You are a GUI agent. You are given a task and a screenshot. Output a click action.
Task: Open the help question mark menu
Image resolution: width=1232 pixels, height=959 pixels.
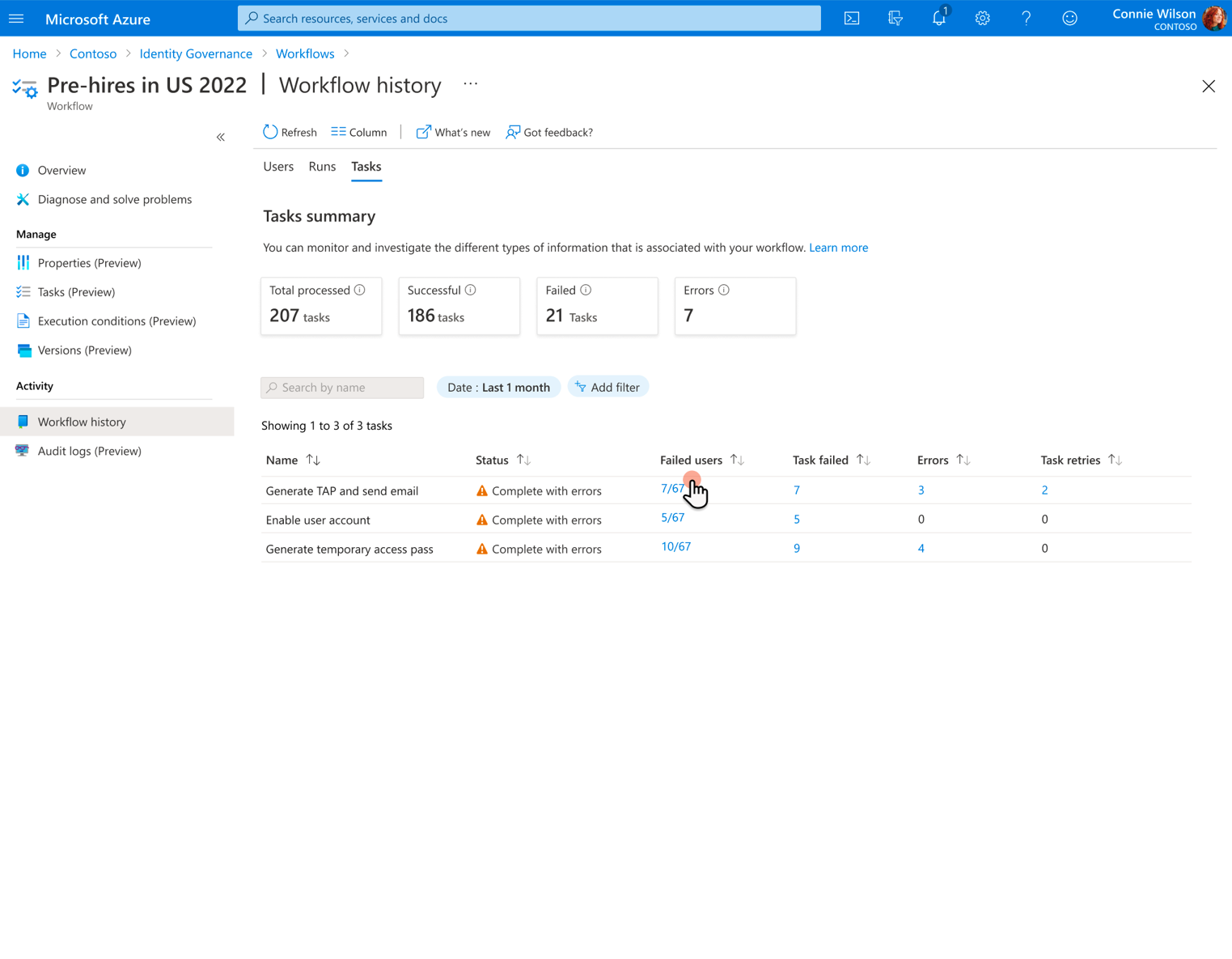tap(1026, 18)
